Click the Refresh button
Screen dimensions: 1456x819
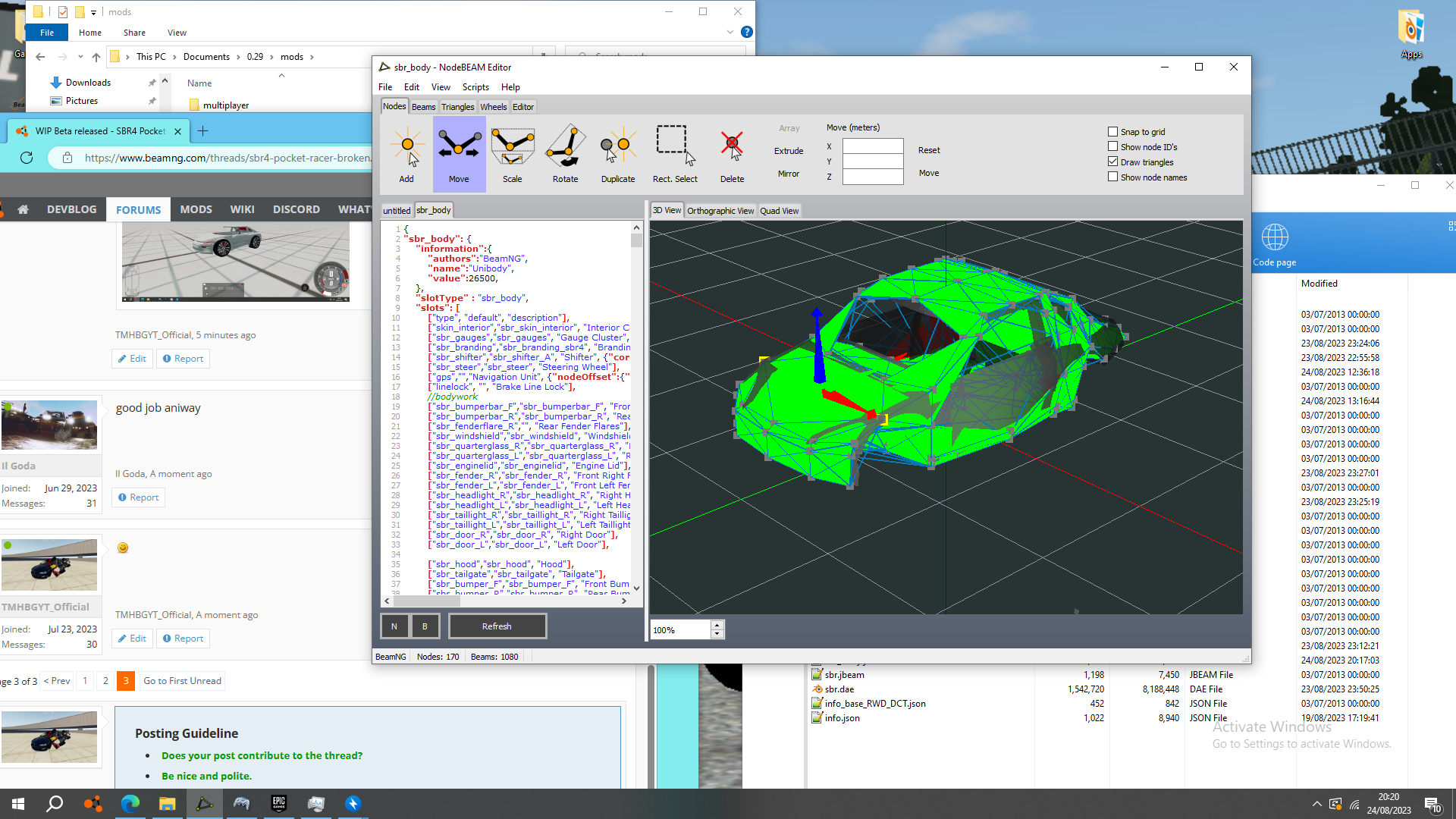tap(497, 626)
